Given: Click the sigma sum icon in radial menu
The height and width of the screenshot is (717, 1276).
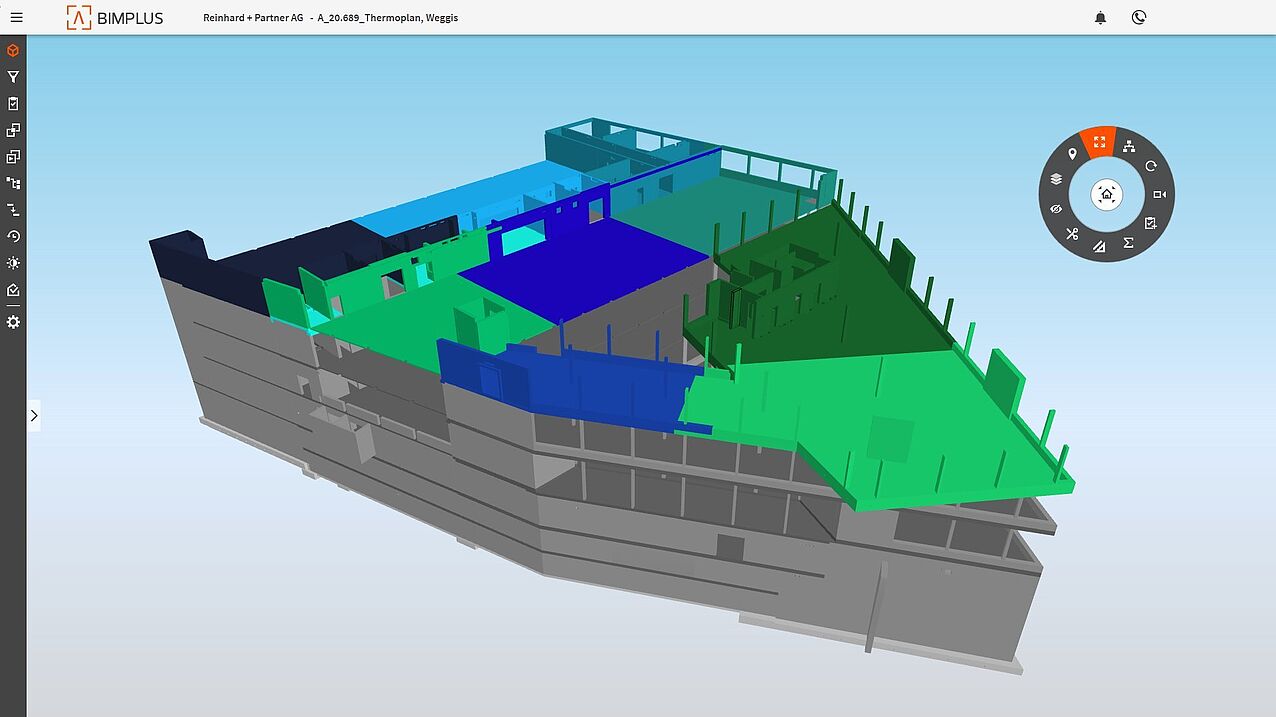Looking at the screenshot, I should click(1128, 243).
